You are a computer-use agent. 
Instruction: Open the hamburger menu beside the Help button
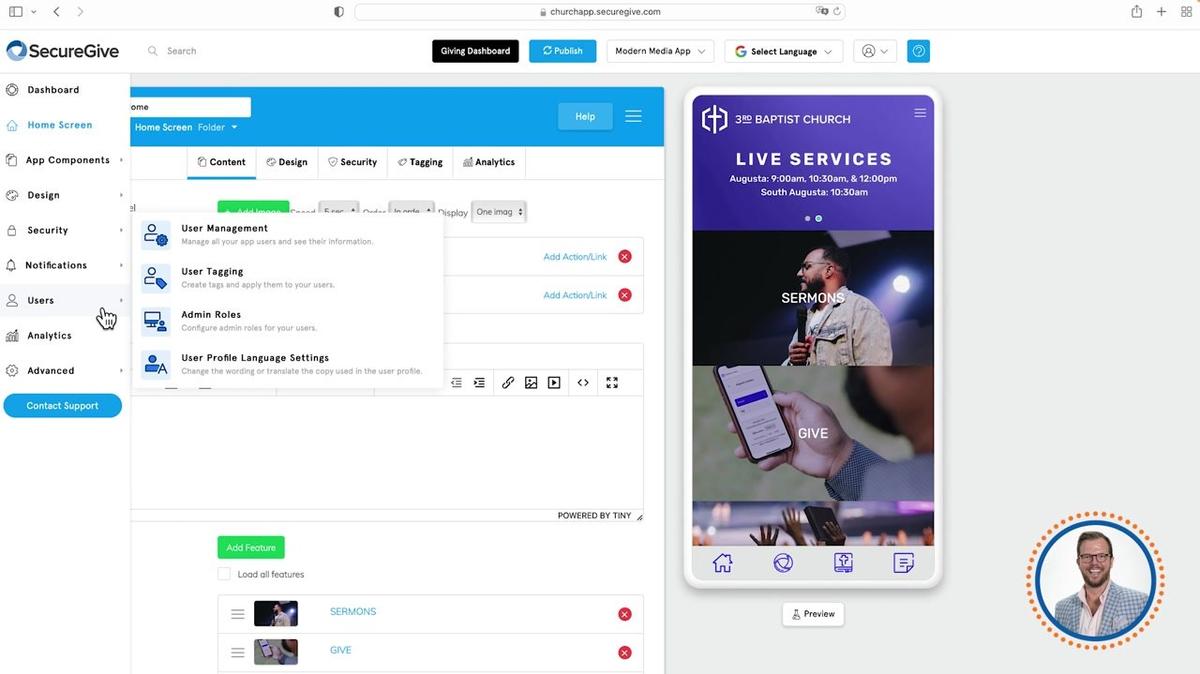(633, 115)
